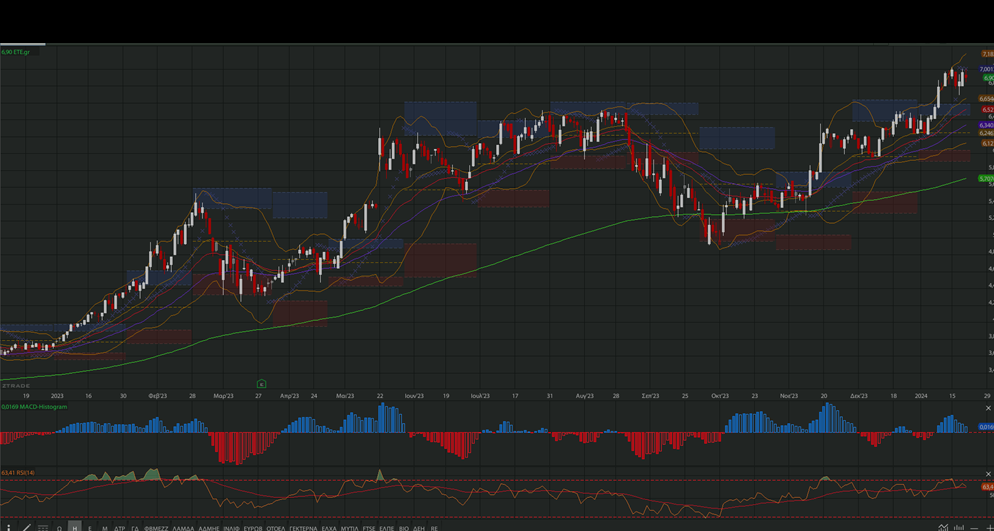Switch to the ΙΝΛΙΦ symbol tab
Image resolution: width=994 pixels, height=531 pixels.
(231, 528)
